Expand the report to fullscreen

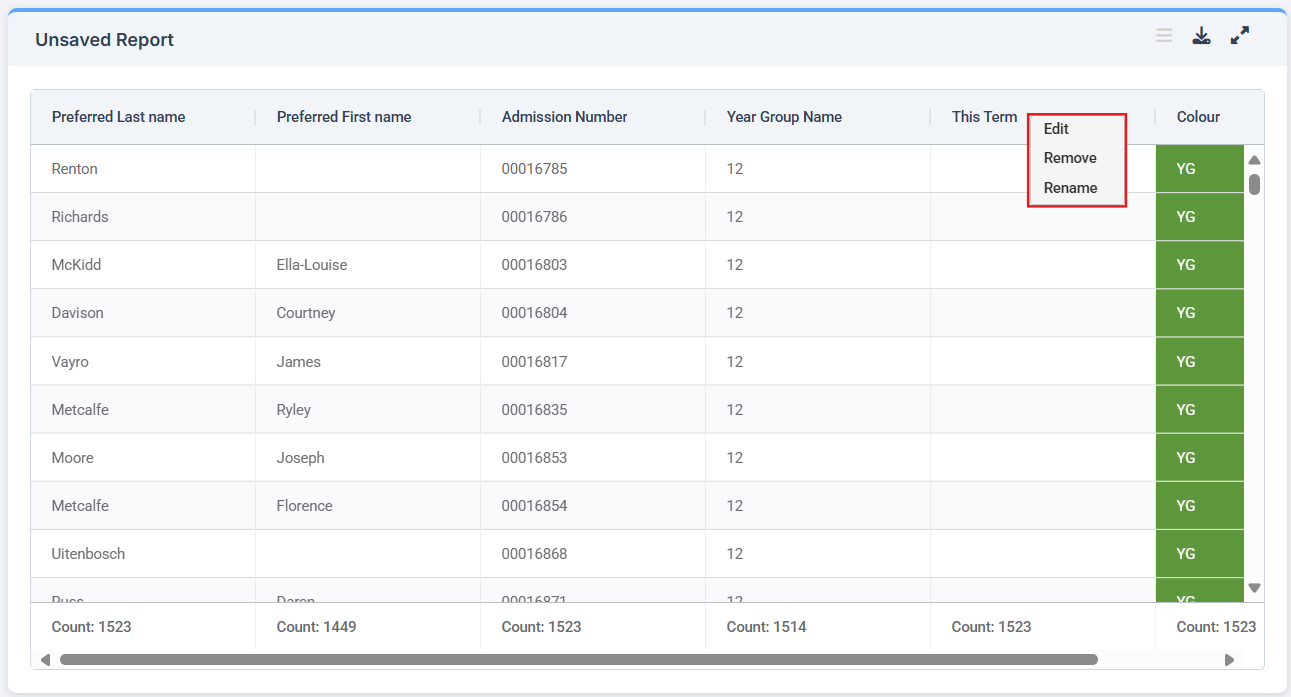coord(1239,34)
